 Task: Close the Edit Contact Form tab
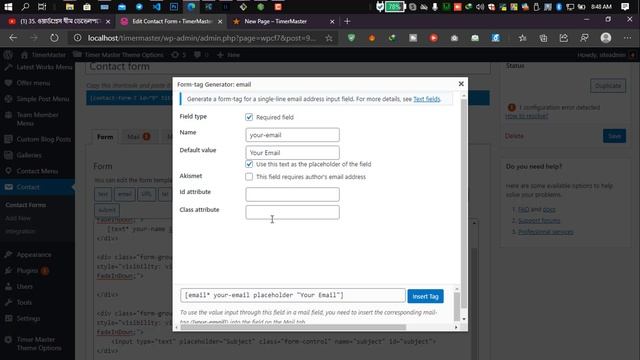point(220,21)
